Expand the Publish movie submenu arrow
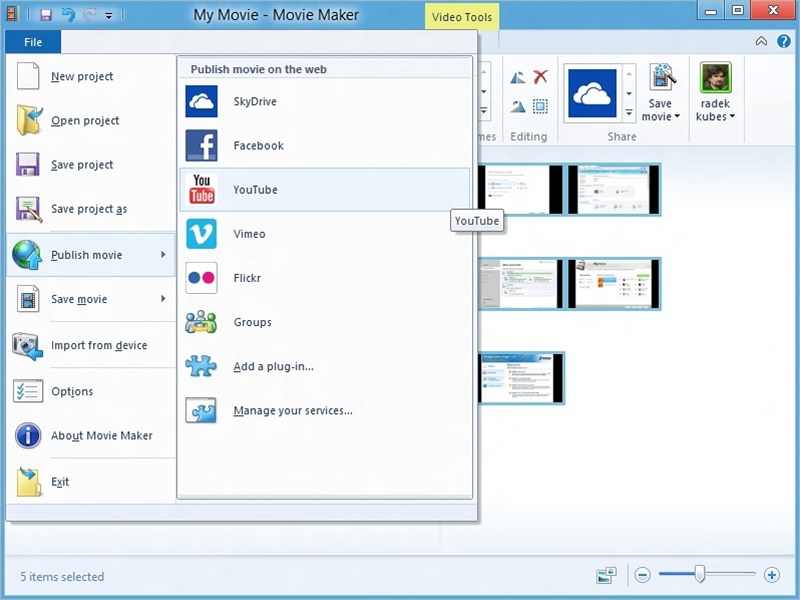 tap(163, 255)
